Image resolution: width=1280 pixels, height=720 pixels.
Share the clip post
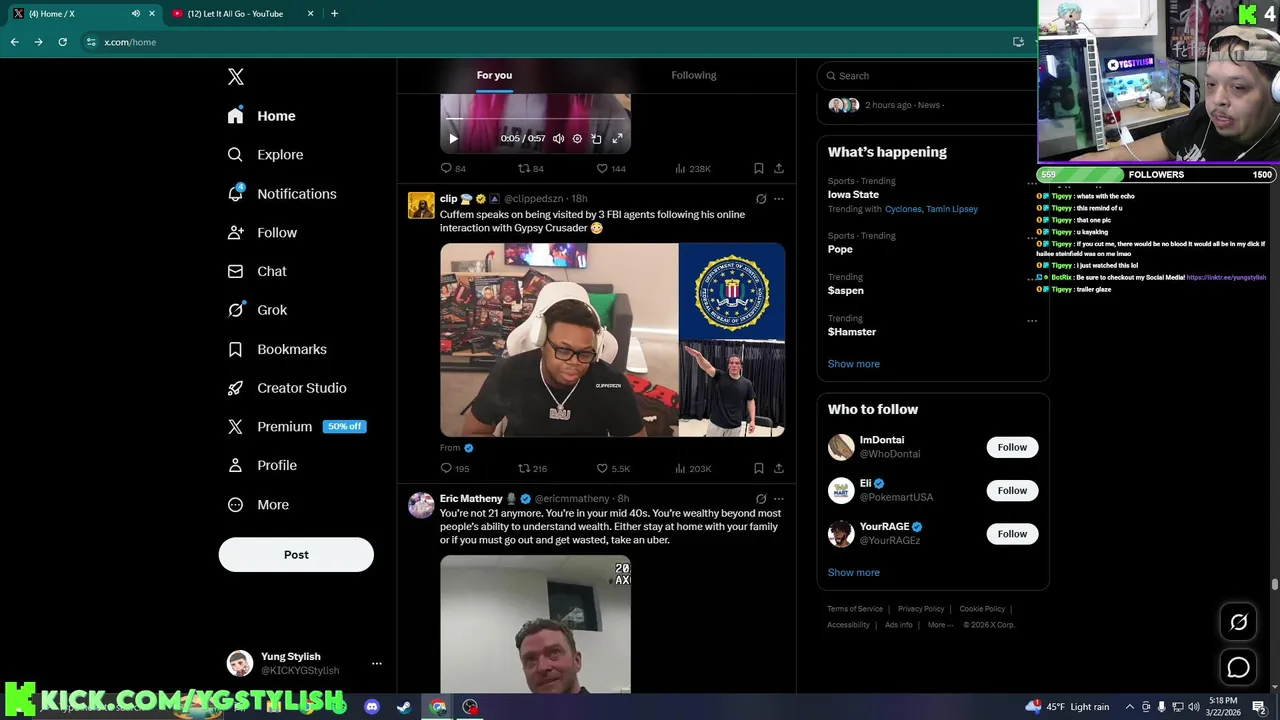click(x=779, y=468)
